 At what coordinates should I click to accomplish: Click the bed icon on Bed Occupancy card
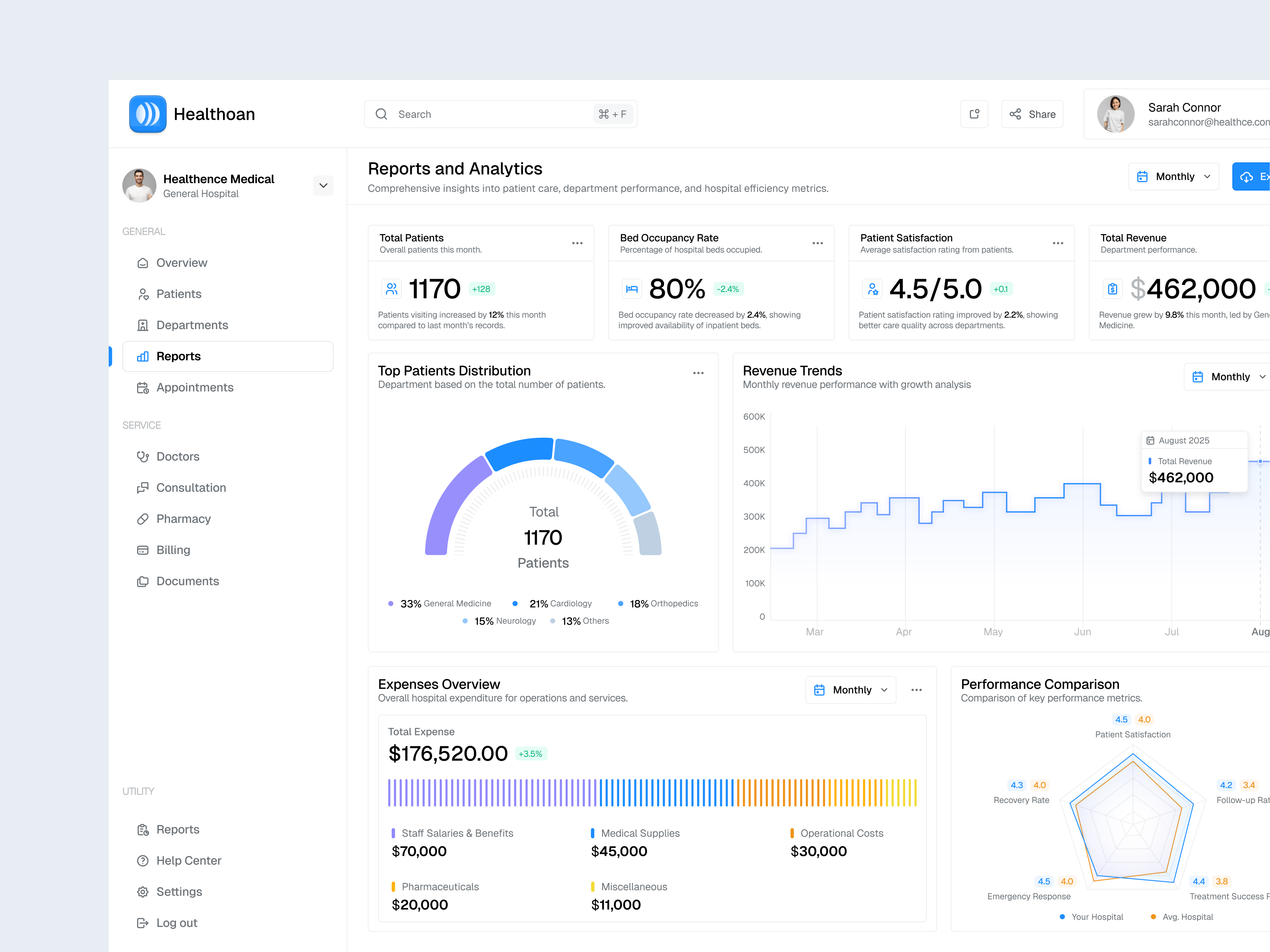point(631,288)
